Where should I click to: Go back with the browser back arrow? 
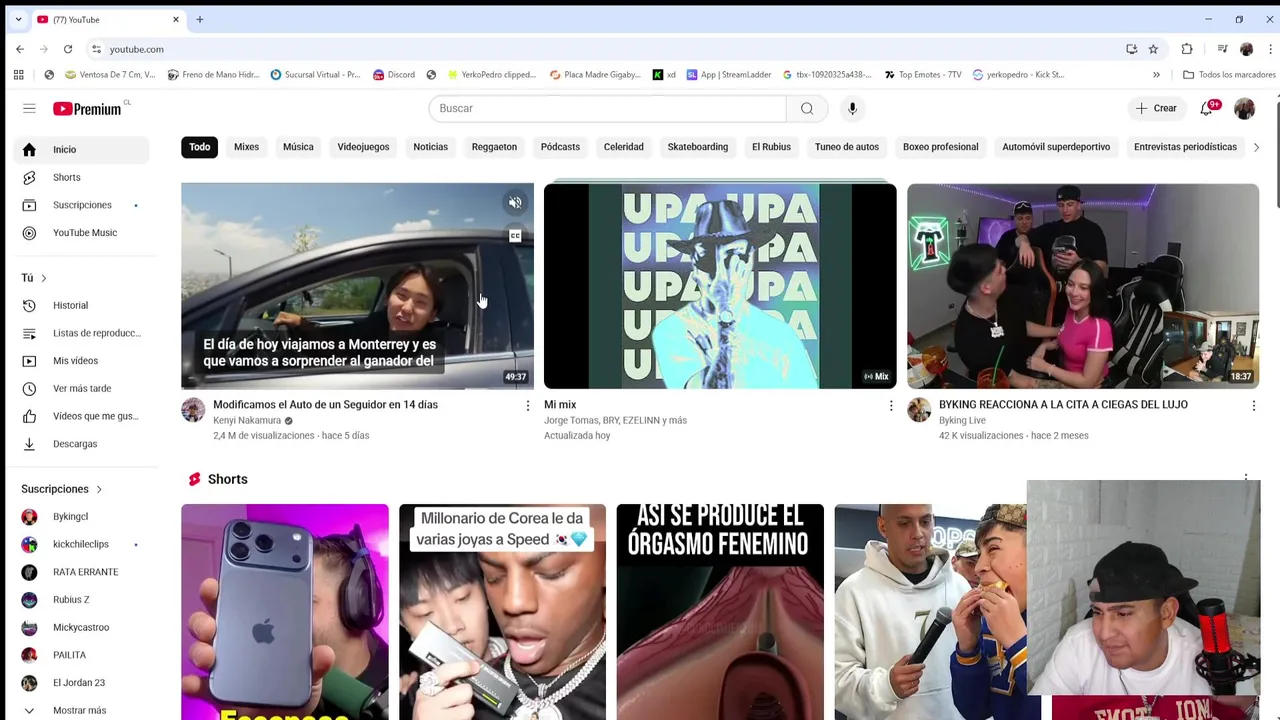[x=20, y=49]
